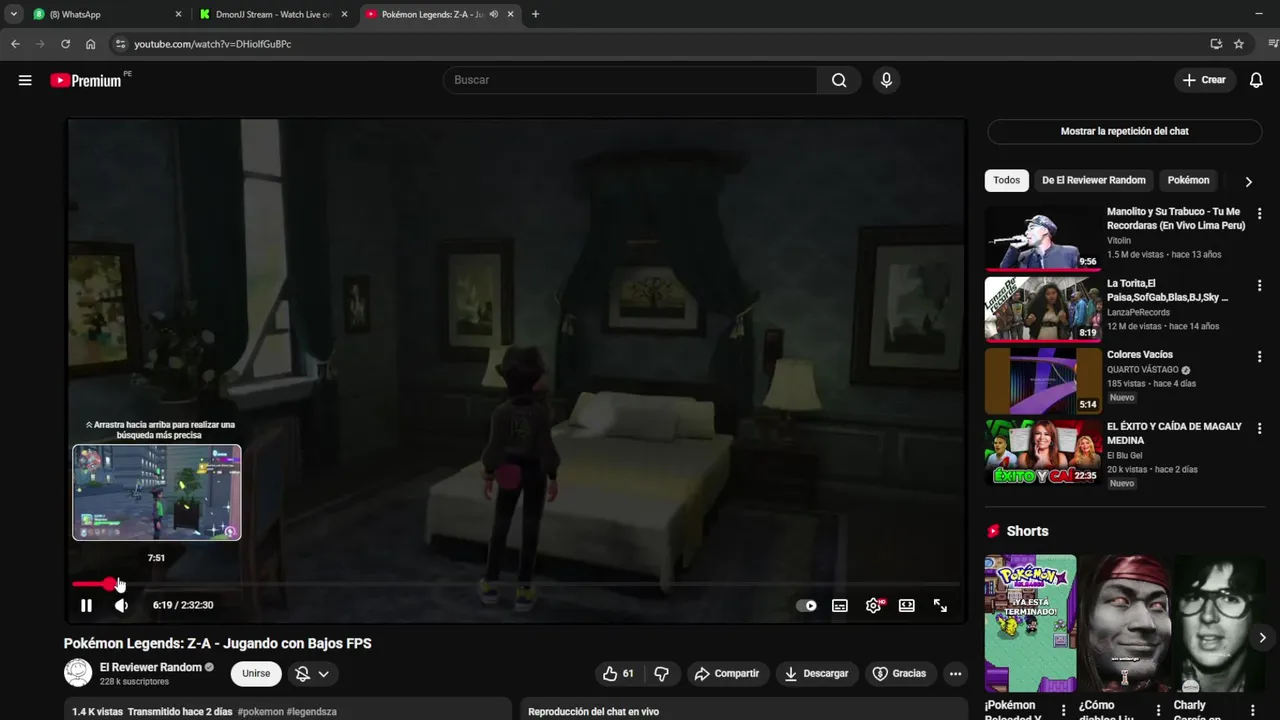Click the search magnifier button
1280x720 pixels.
click(839, 80)
